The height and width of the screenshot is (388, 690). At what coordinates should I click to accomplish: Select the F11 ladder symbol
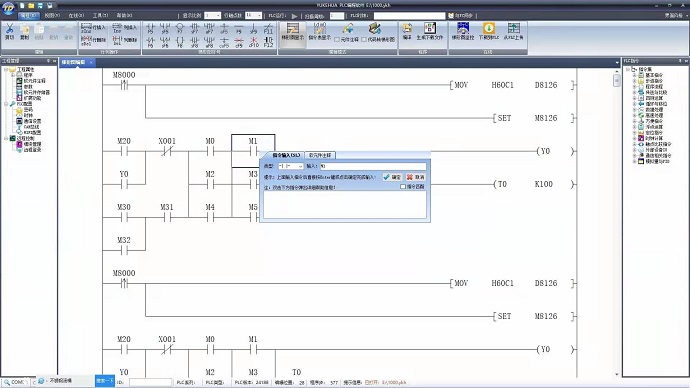pyautogui.click(x=268, y=29)
